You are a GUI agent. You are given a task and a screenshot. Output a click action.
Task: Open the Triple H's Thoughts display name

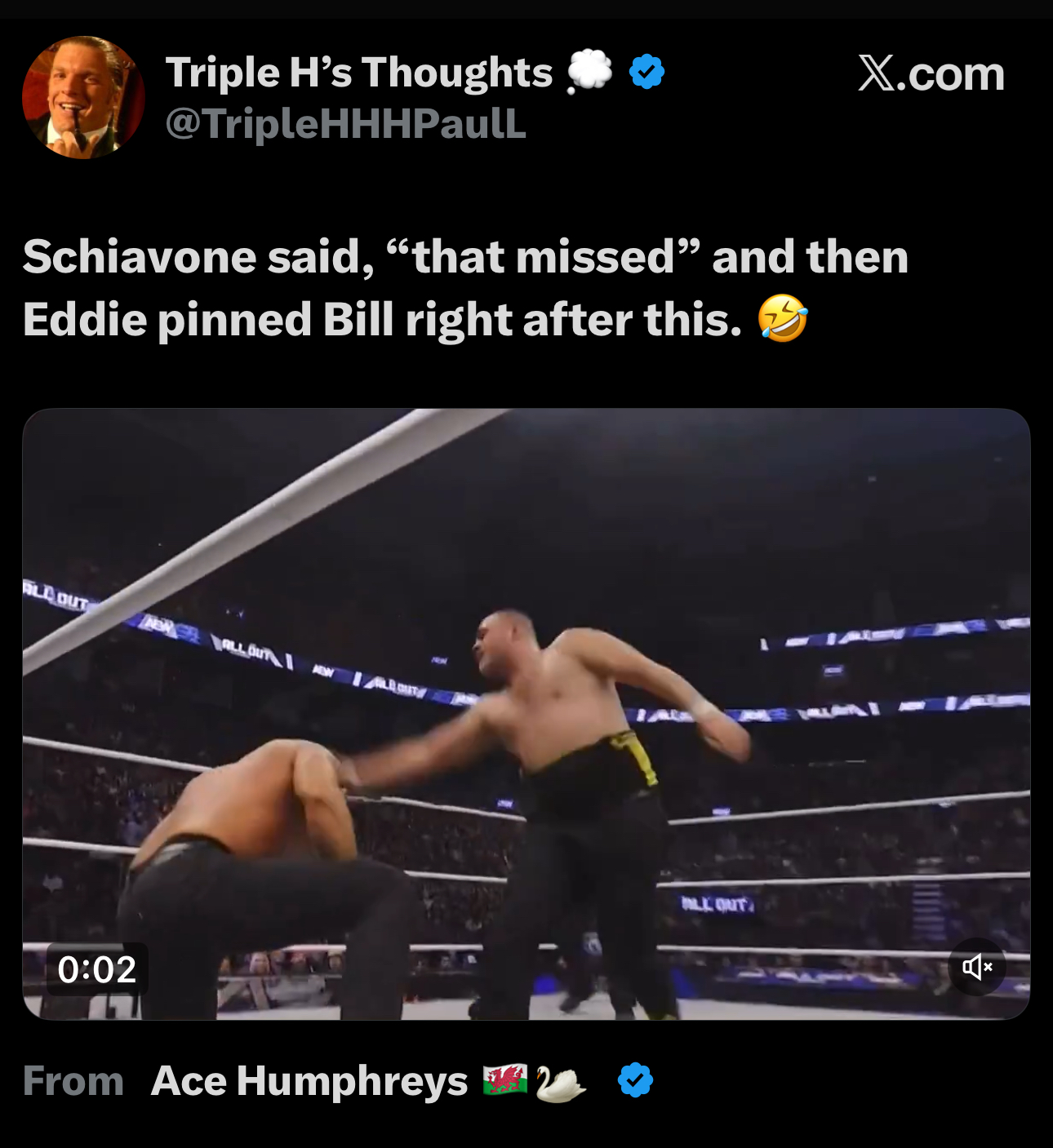coord(359,72)
